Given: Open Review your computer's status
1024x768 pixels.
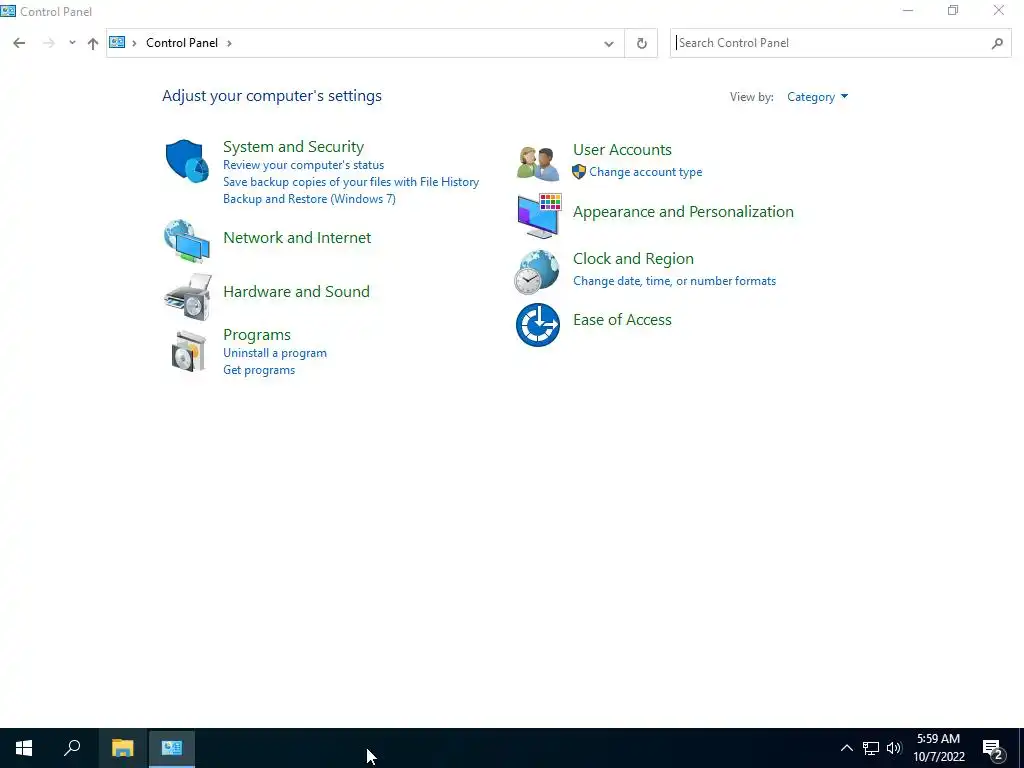Looking at the screenshot, I should [x=303, y=165].
